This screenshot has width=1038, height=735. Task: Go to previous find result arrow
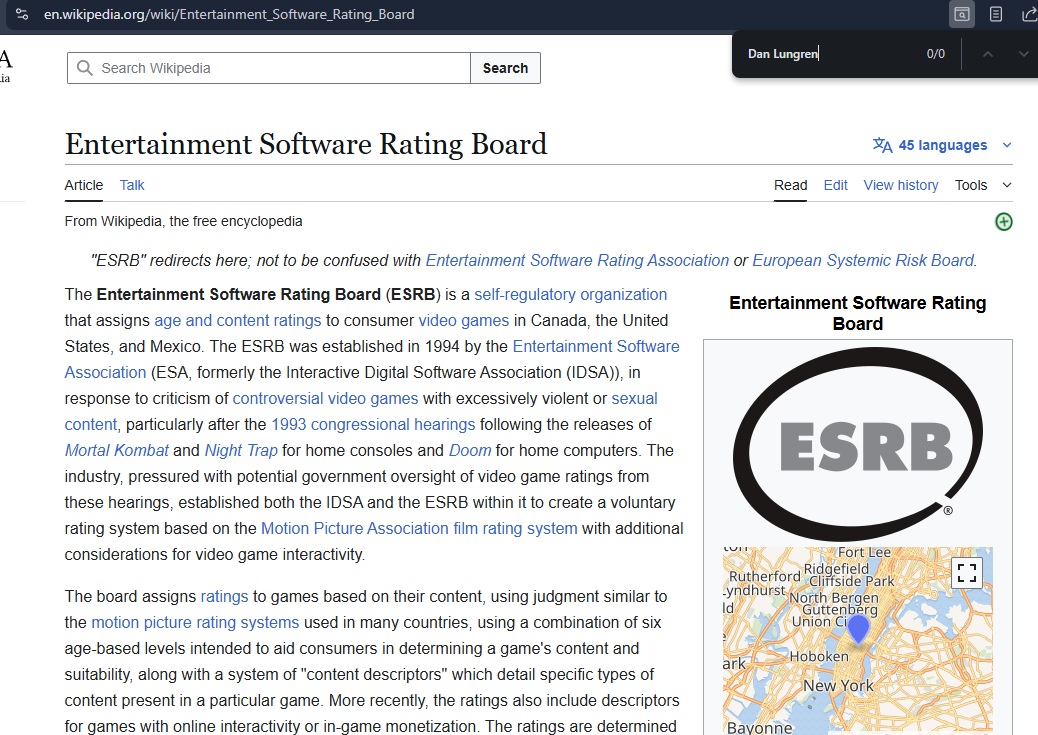point(988,54)
